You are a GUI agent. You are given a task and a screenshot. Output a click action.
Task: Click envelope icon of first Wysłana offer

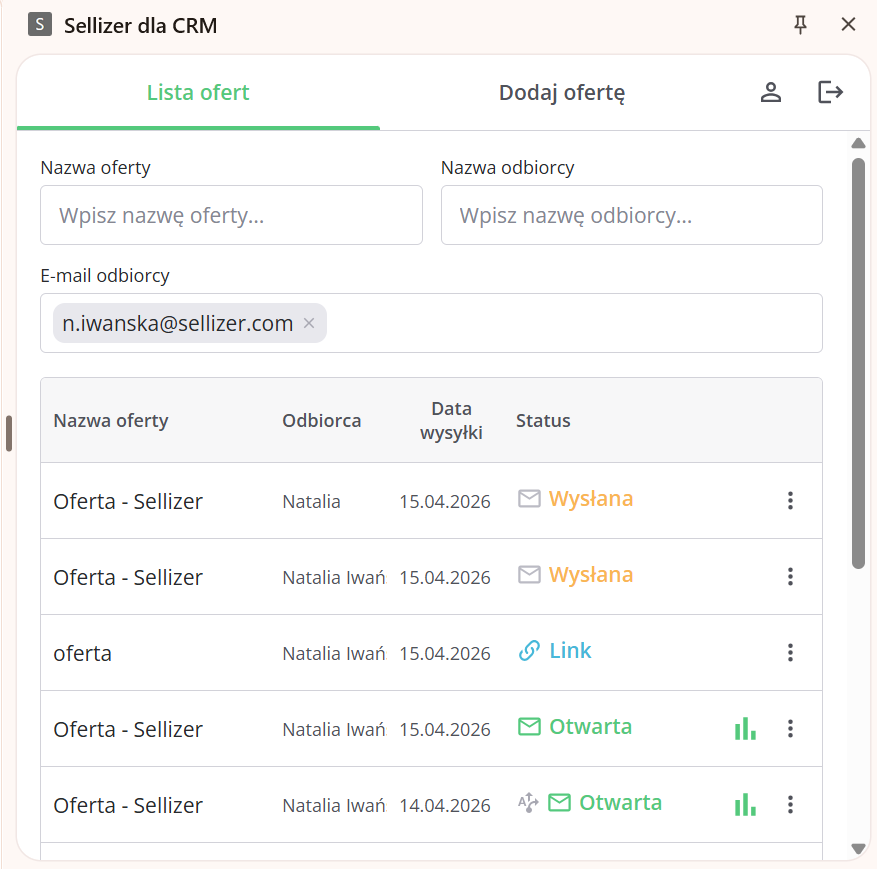[529, 499]
